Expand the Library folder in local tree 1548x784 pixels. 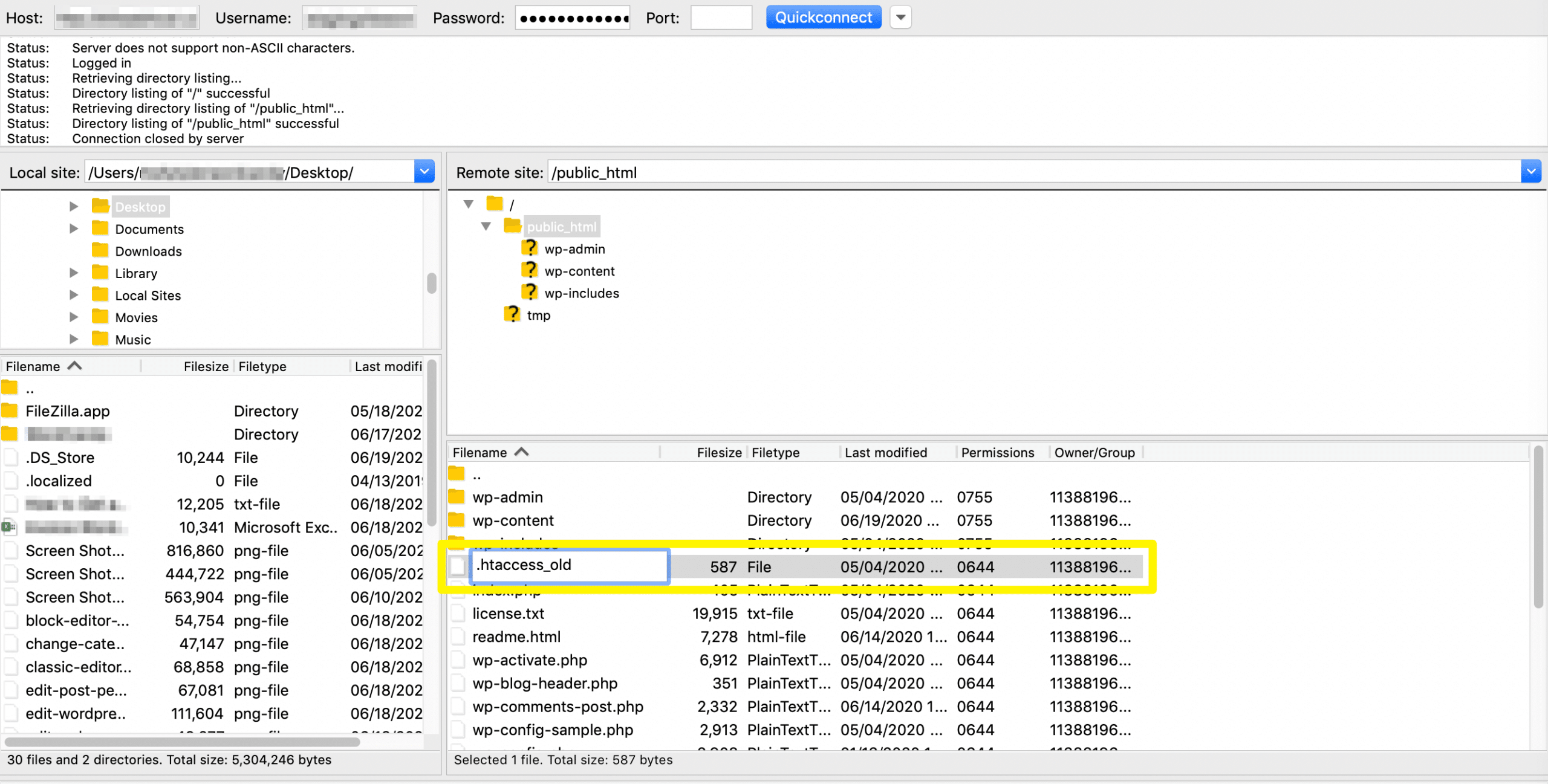click(74, 273)
